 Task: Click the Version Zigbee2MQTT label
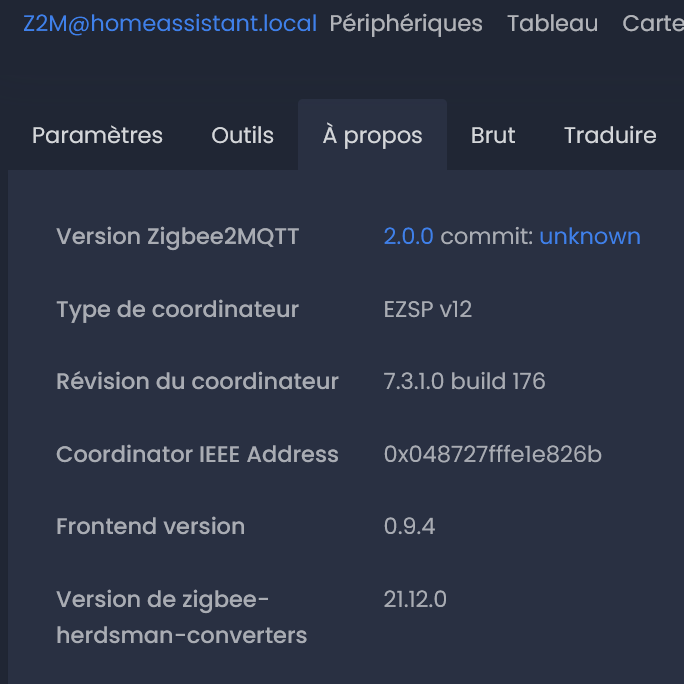coord(177,237)
